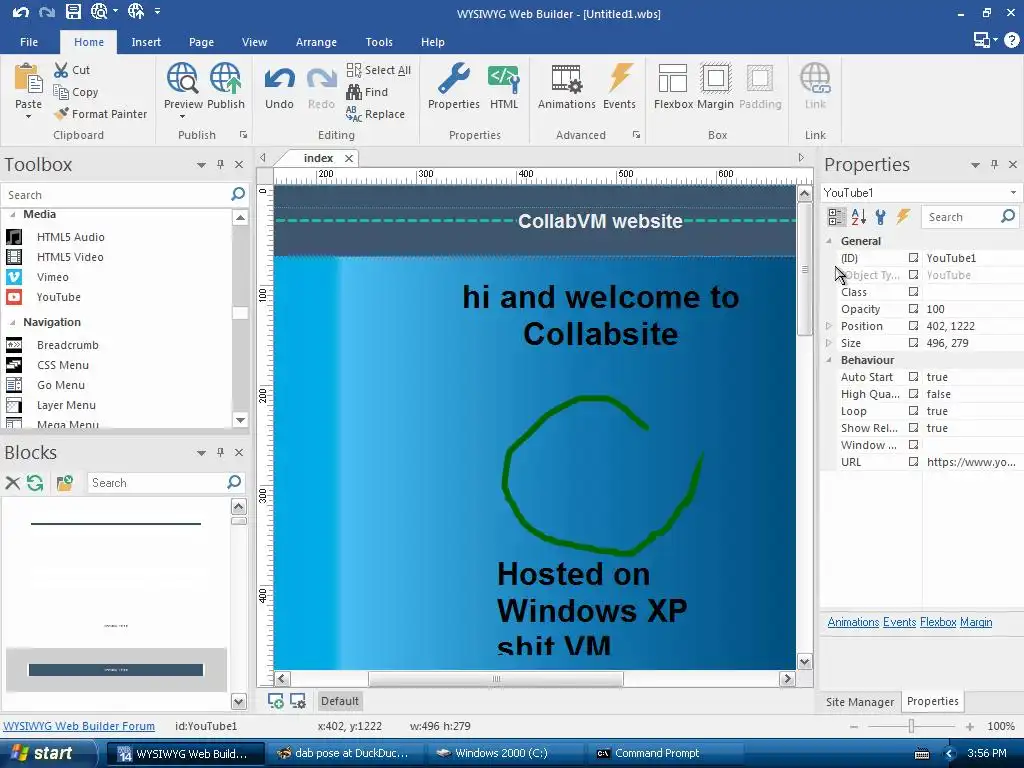1024x768 pixels.
Task: Click the Paste icon in Clipboard group
Action: coord(28,78)
